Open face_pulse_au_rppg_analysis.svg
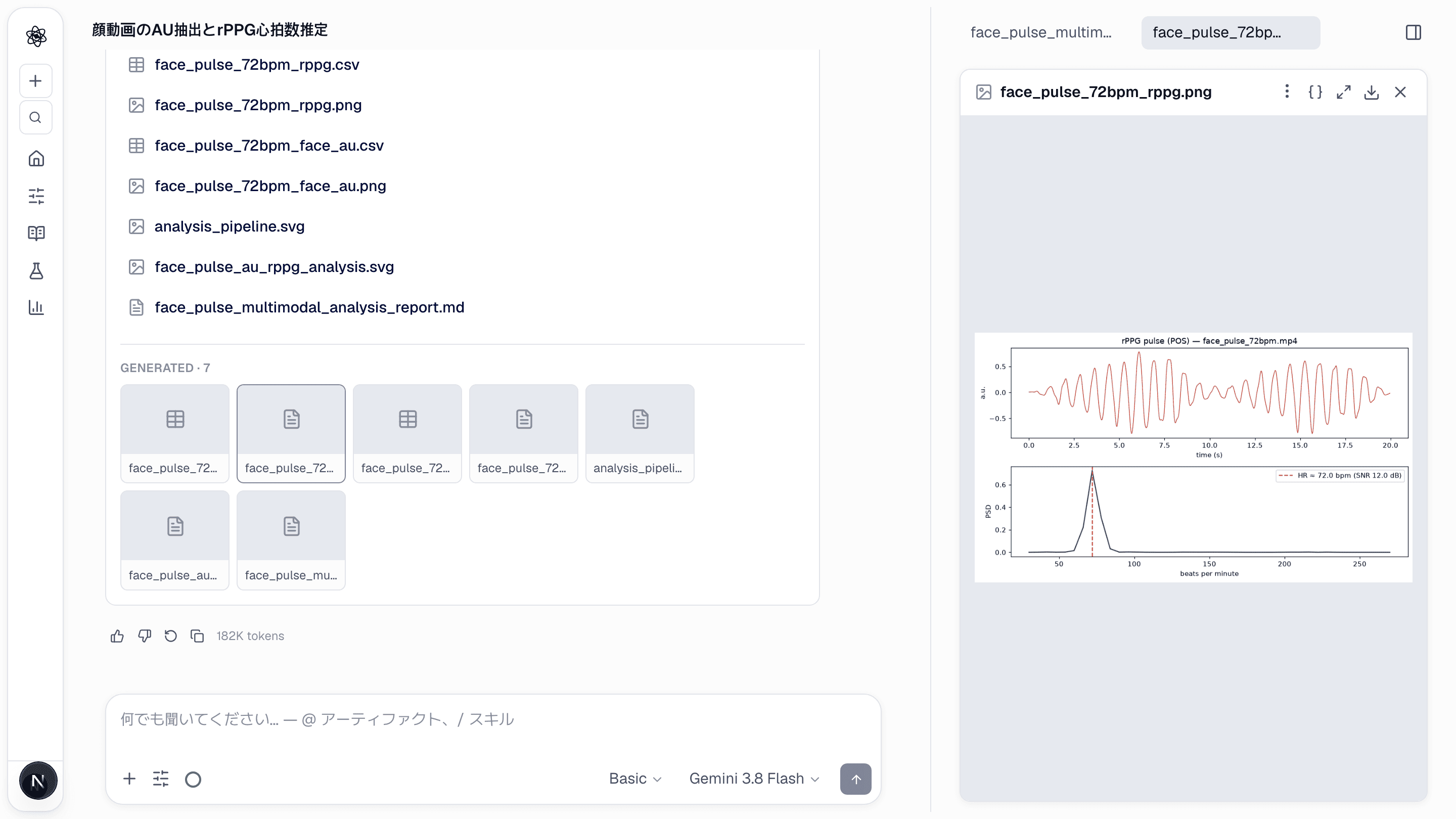1456x819 pixels. [274, 267]
